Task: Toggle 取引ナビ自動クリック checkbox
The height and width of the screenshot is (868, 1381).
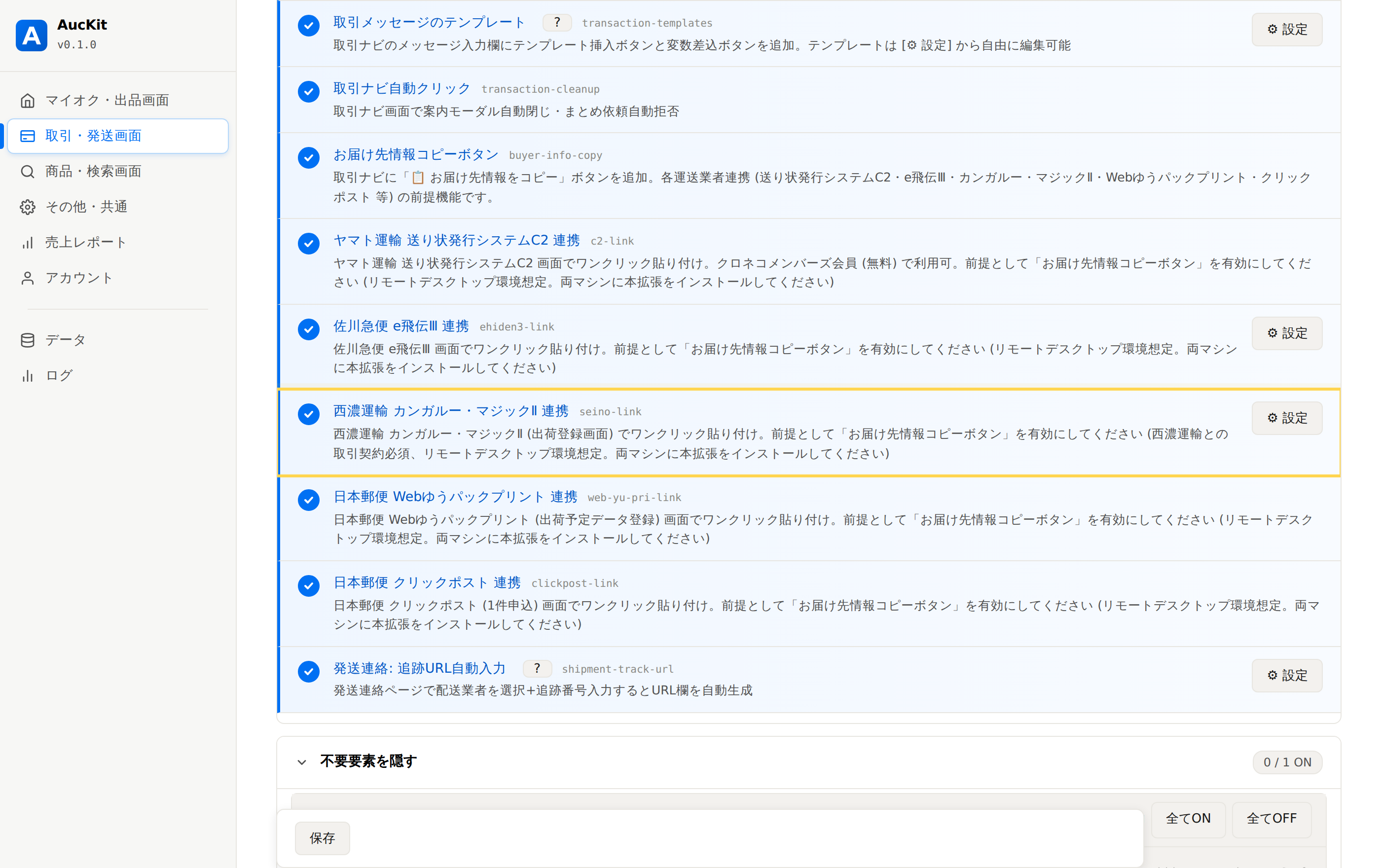Action: point(309,91)
